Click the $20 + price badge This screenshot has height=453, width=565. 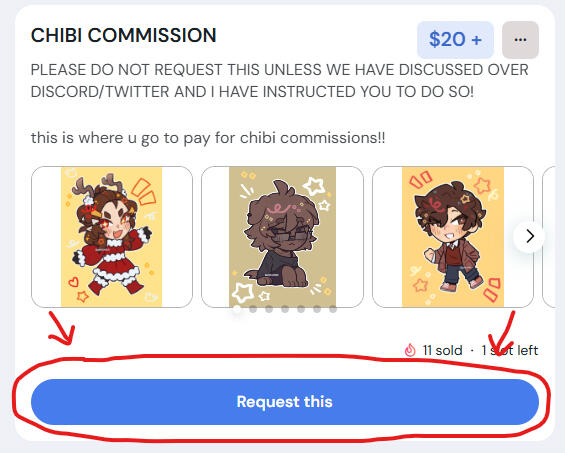(x=455, y=40)
